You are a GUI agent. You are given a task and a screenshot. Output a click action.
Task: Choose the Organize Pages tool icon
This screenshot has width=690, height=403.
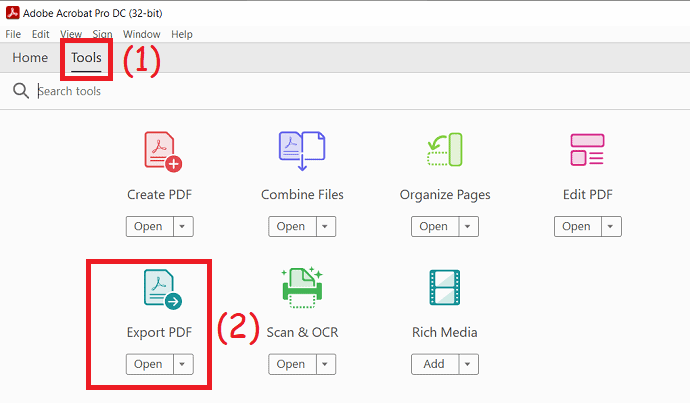(x=445, y=150)
